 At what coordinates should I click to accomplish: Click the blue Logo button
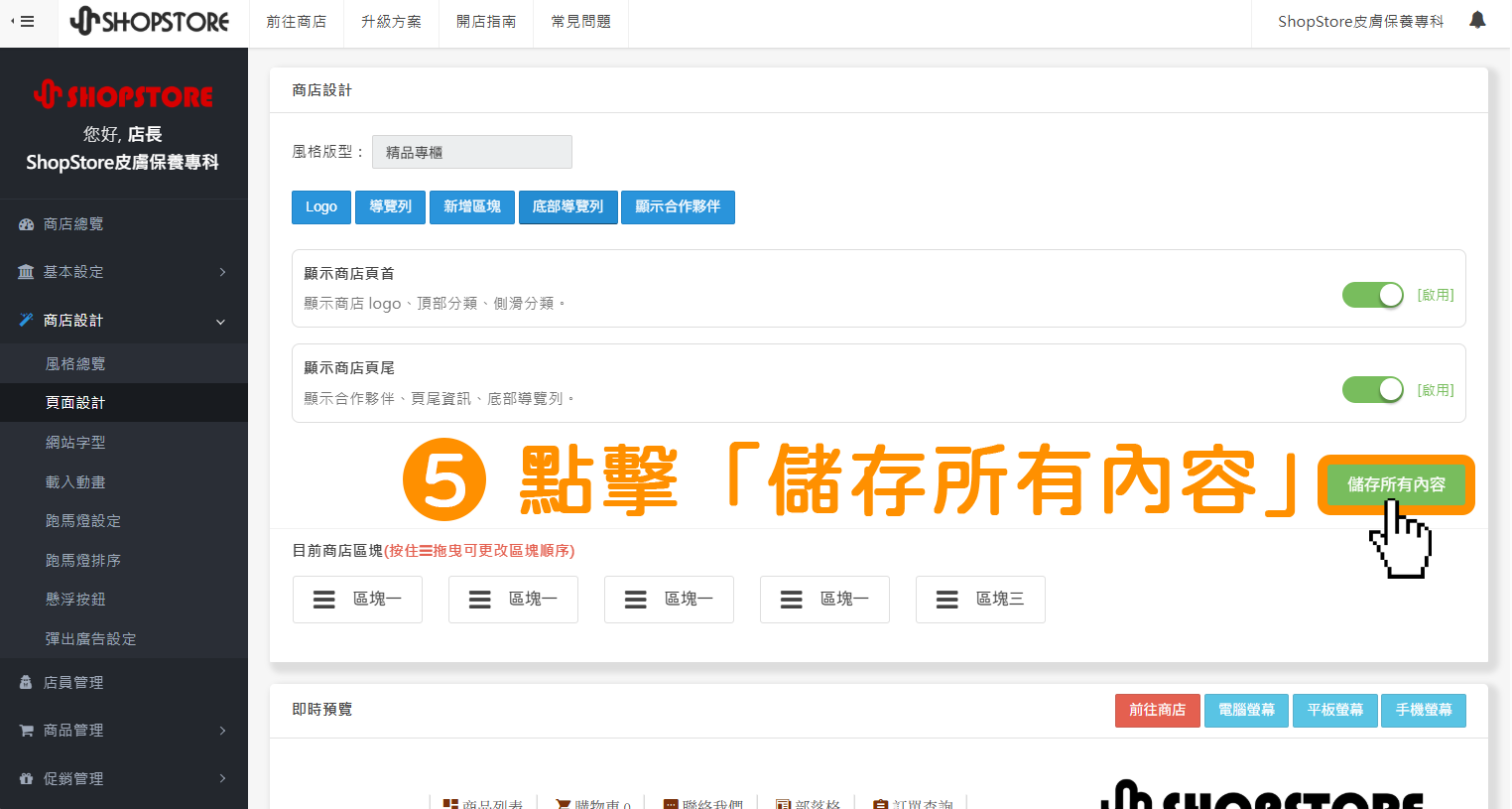pyautogui.click(x=321, y=207)
